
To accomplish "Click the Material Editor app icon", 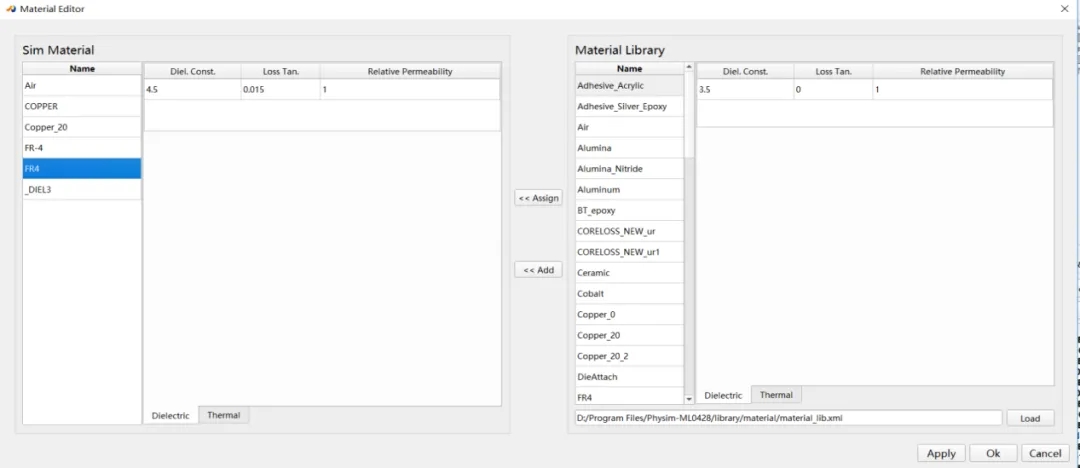I will [10, 9].
